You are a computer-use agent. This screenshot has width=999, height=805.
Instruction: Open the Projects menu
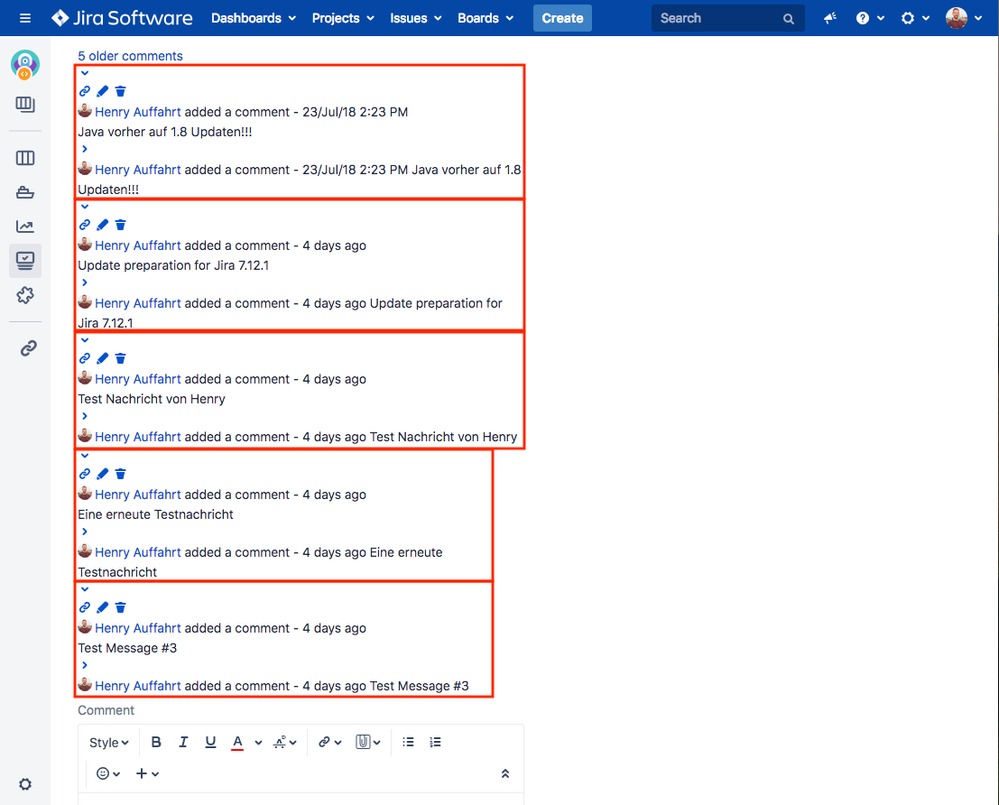click(x=336, y=17)
